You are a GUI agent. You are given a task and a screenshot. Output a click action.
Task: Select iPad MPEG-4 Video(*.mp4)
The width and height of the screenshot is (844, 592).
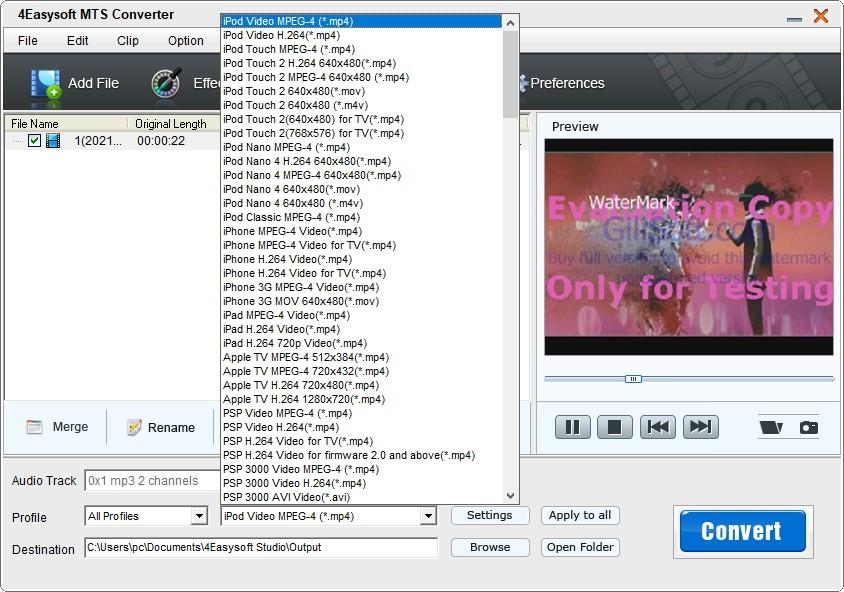(x=362, y=315)
